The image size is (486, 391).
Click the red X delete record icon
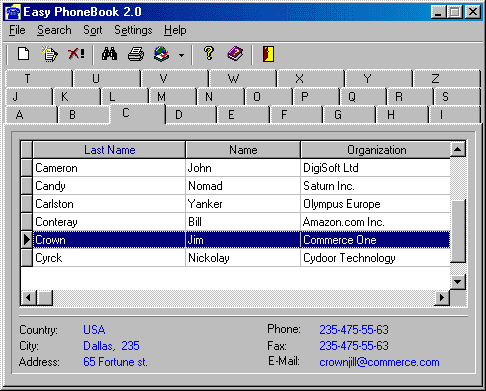click(x=76, y=54)
